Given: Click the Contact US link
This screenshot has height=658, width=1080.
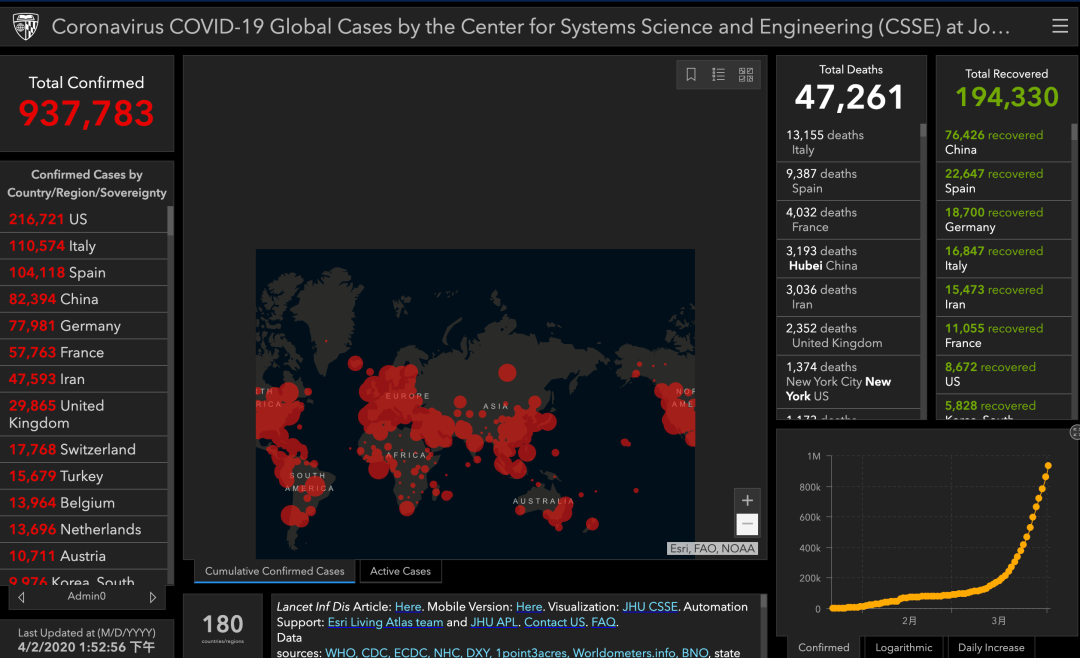Looking at the screenshot, I should (554, 622).
